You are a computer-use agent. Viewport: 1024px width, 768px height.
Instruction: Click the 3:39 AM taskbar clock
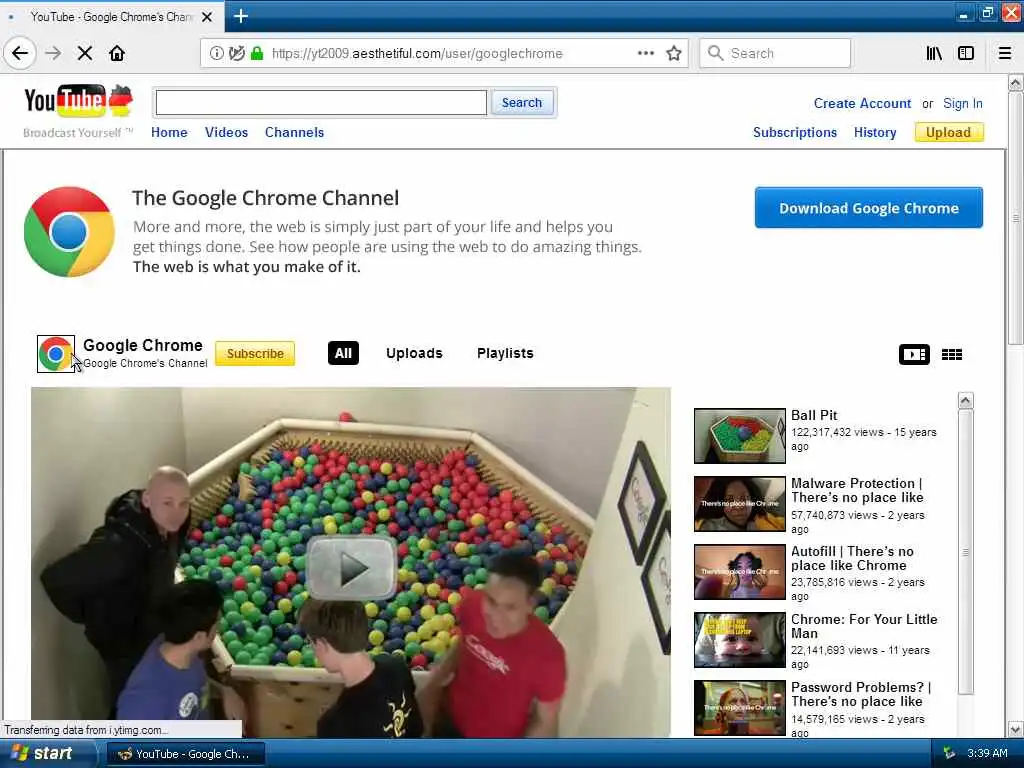pos(987,754)
